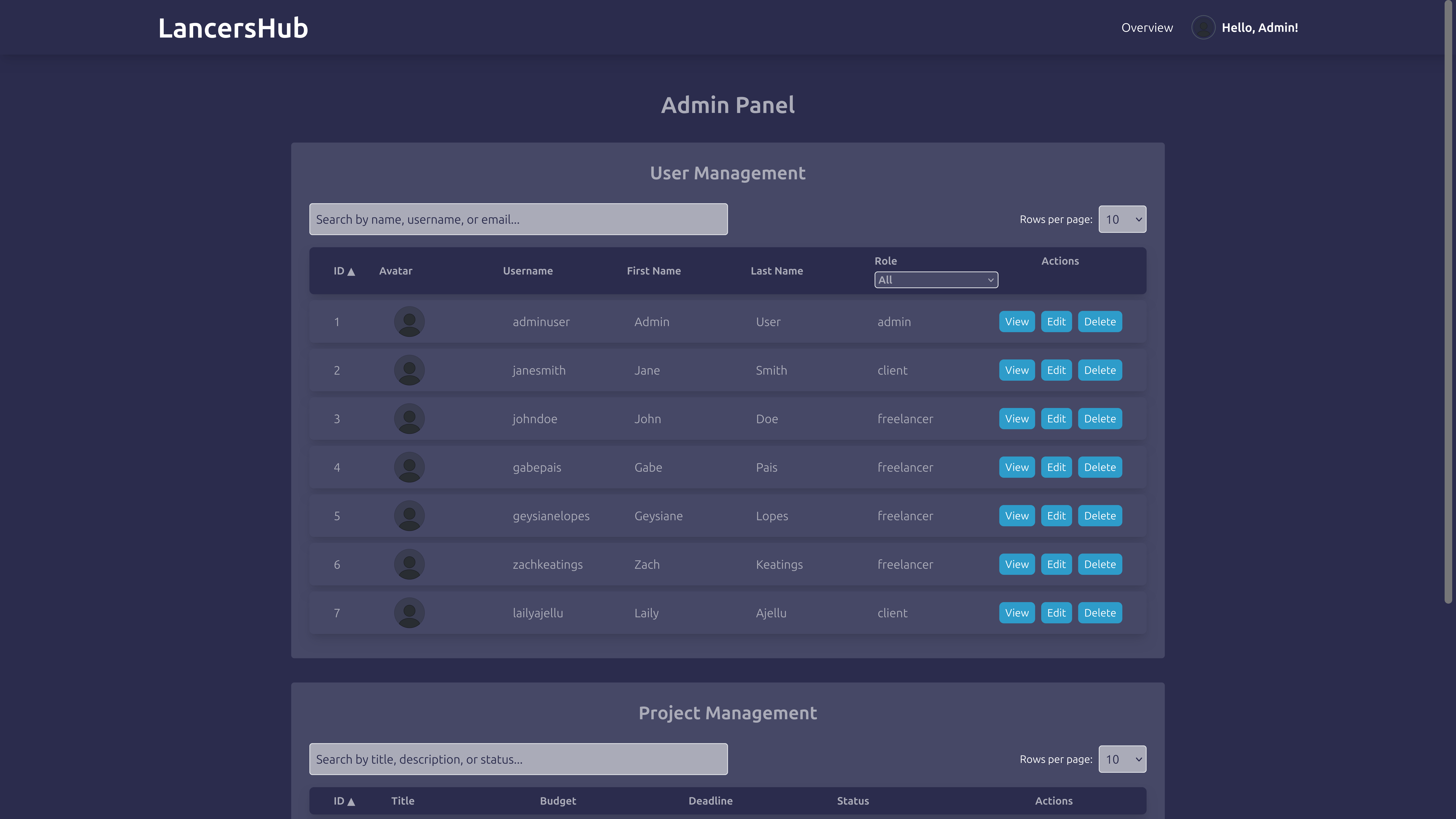The width and height of the screenshot is (1456, 819).
Task: Edit johndoe's user record
Action: point(1056,419)
